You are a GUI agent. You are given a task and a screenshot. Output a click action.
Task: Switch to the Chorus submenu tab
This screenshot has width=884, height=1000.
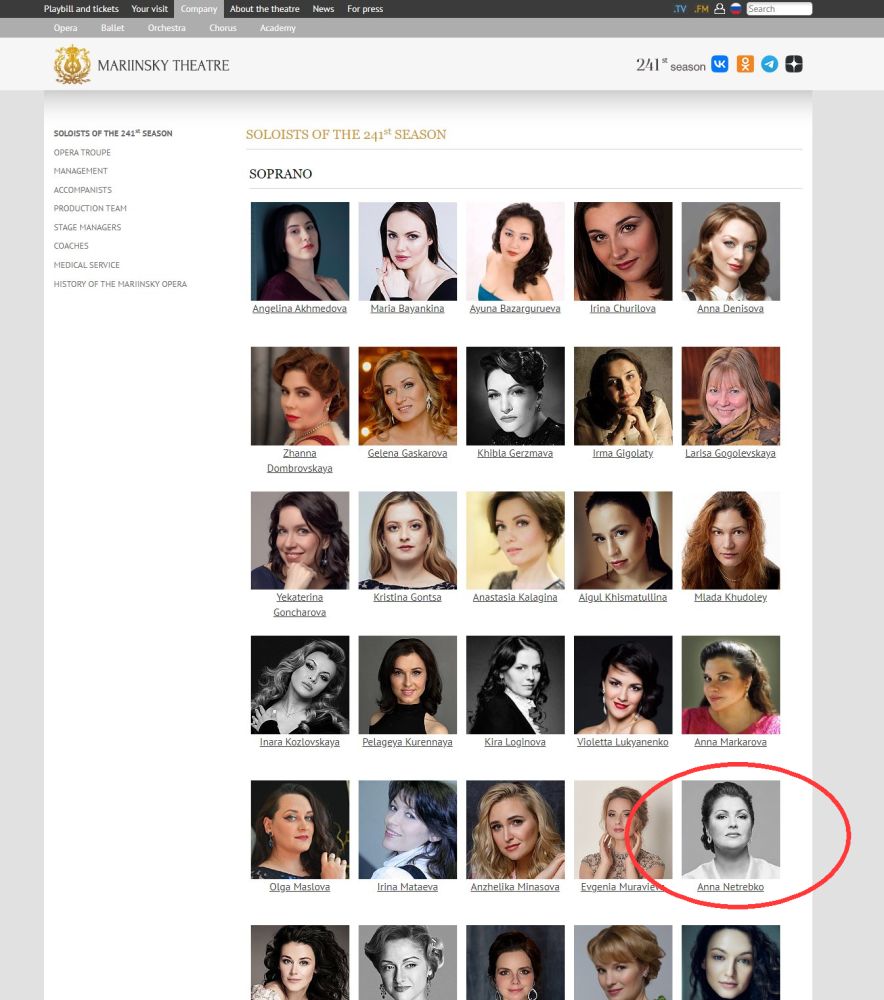point(223,28)
